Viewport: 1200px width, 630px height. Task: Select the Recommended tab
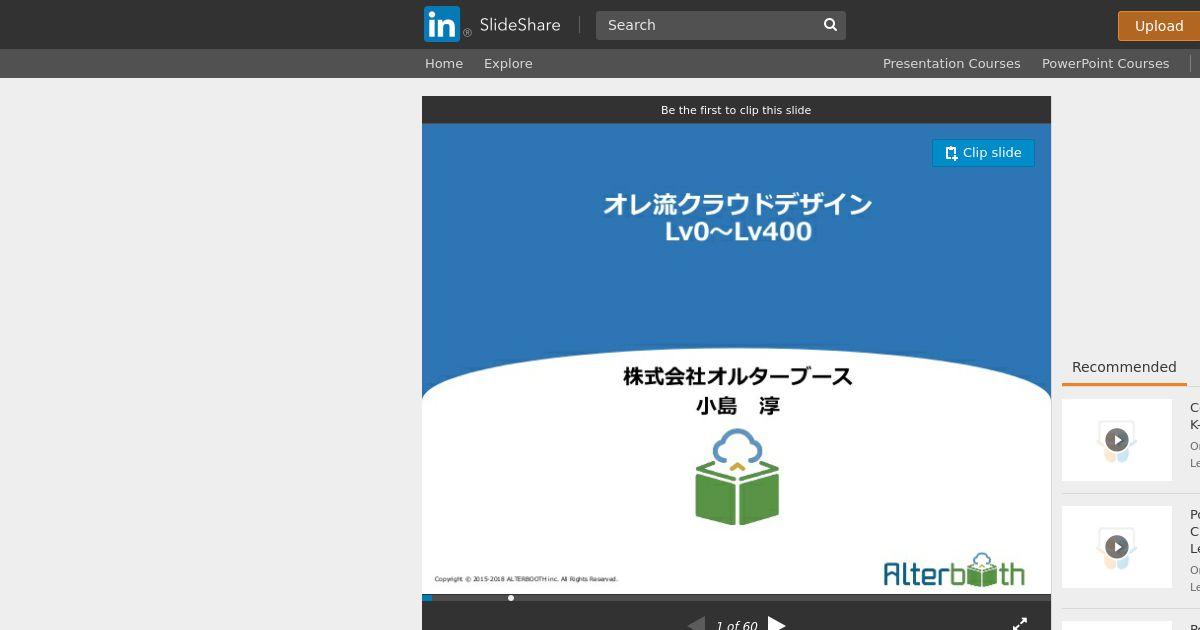pos(1124,367)
